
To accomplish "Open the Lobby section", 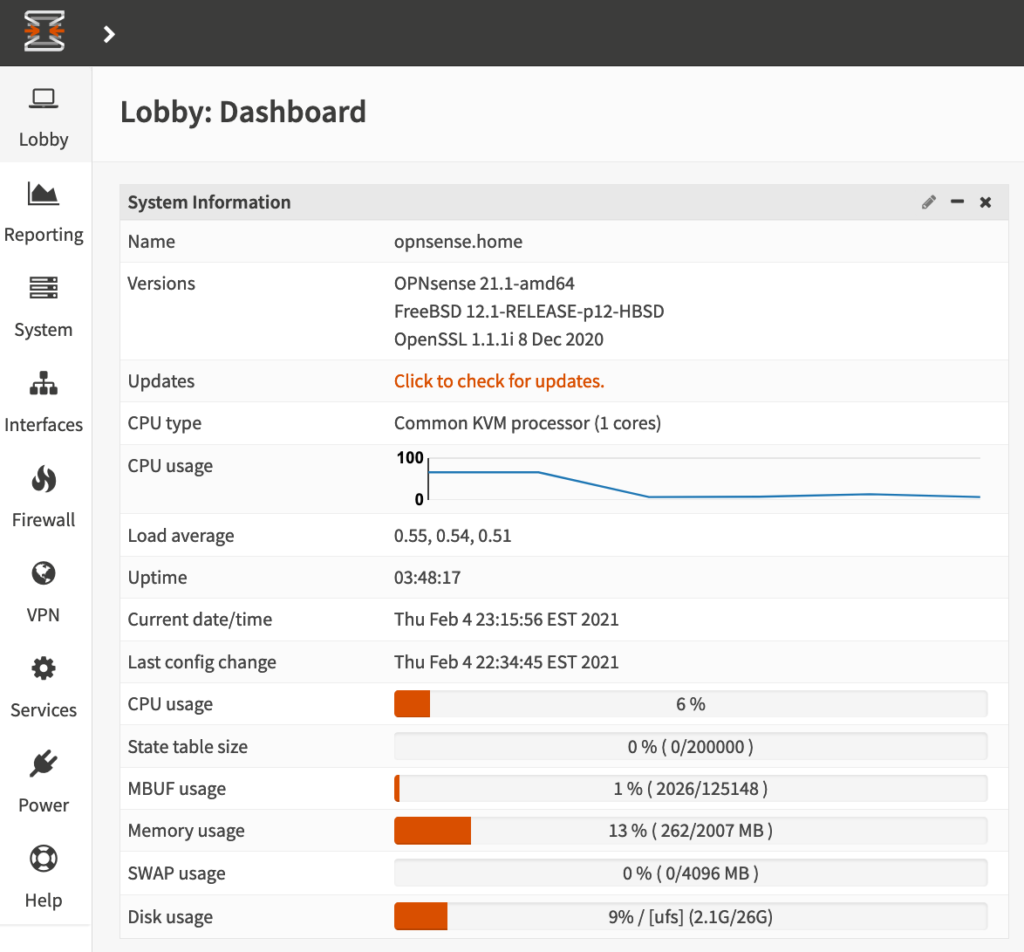I will click(44, 117).
